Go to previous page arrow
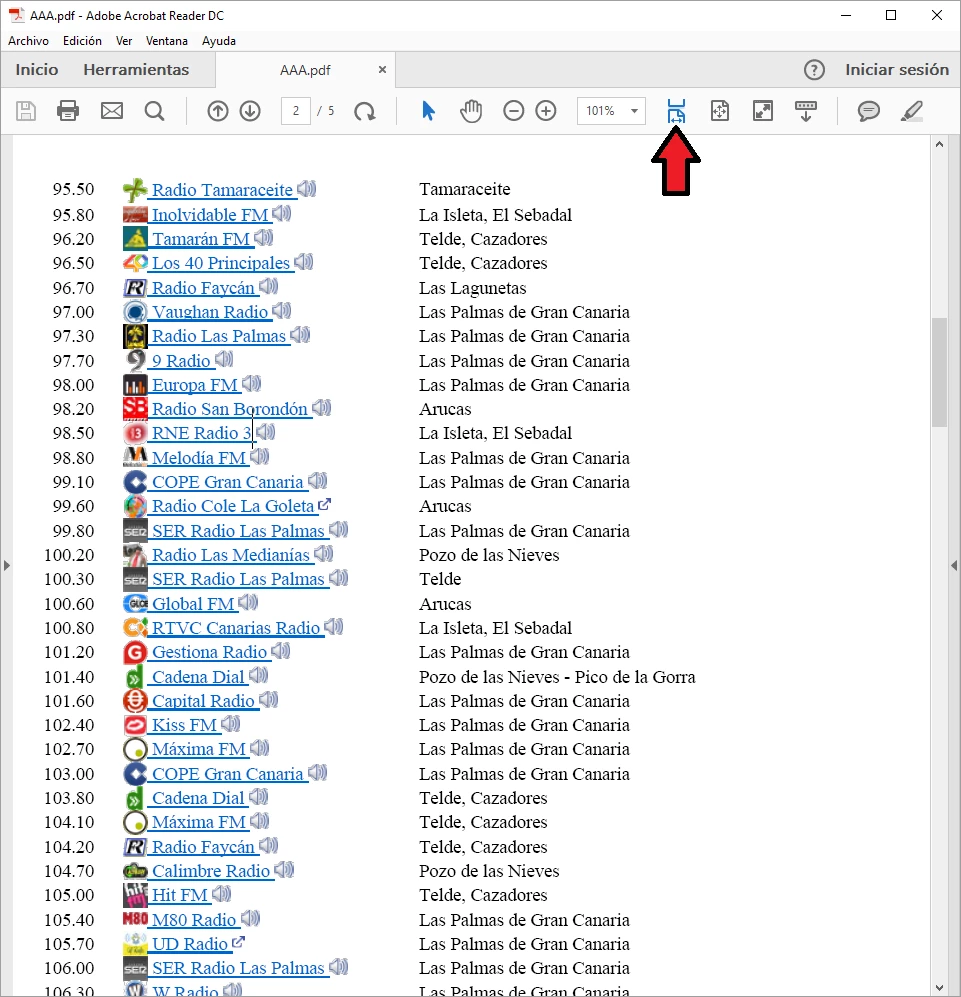The height and width of the screenshot is (997, 961). point(218,111)
